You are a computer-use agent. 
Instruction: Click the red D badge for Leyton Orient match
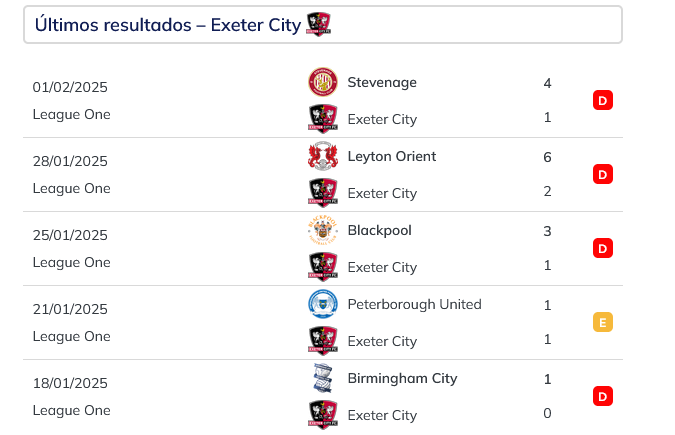click(603, 174)
